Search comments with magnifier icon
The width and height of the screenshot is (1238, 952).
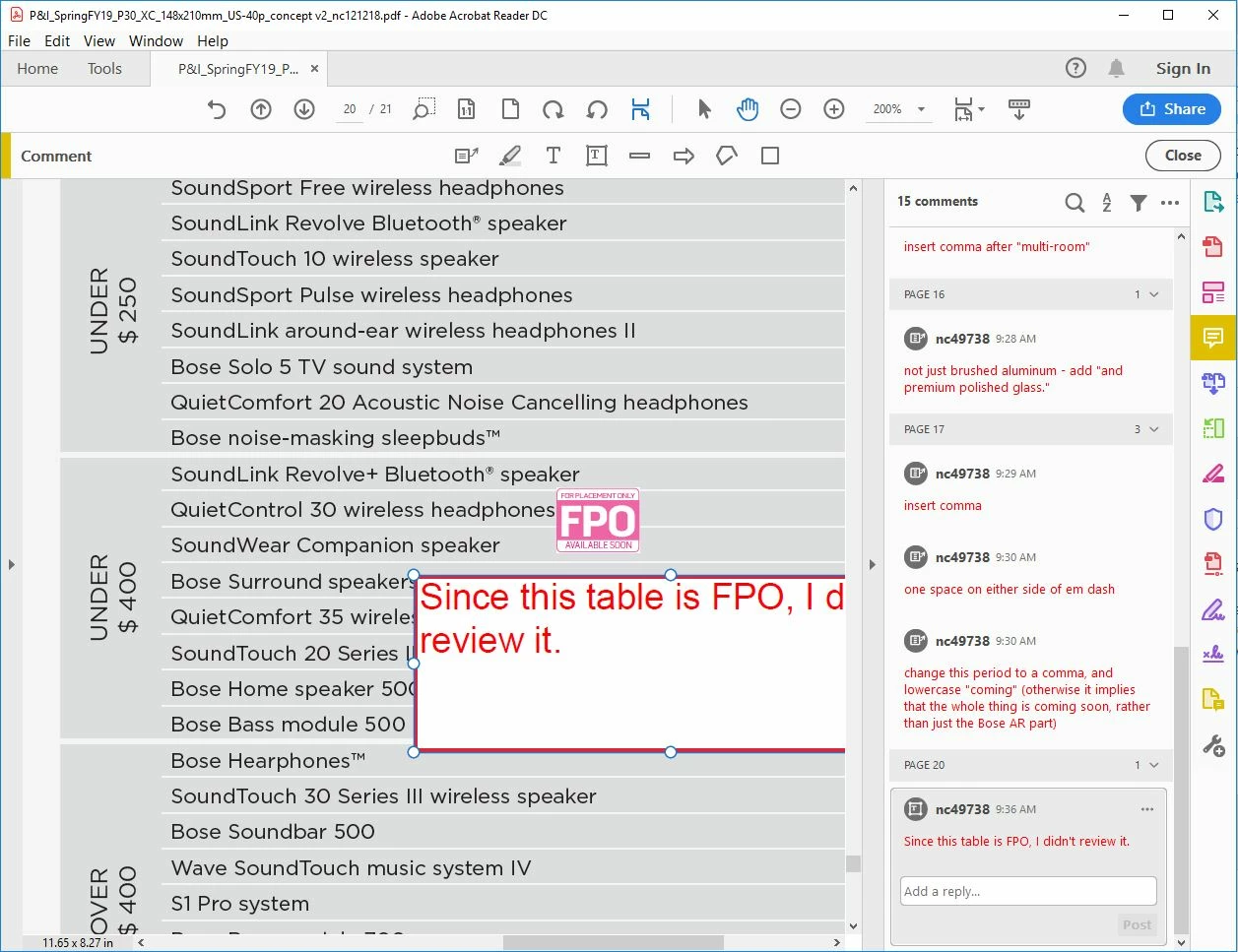pos(1075,202)
